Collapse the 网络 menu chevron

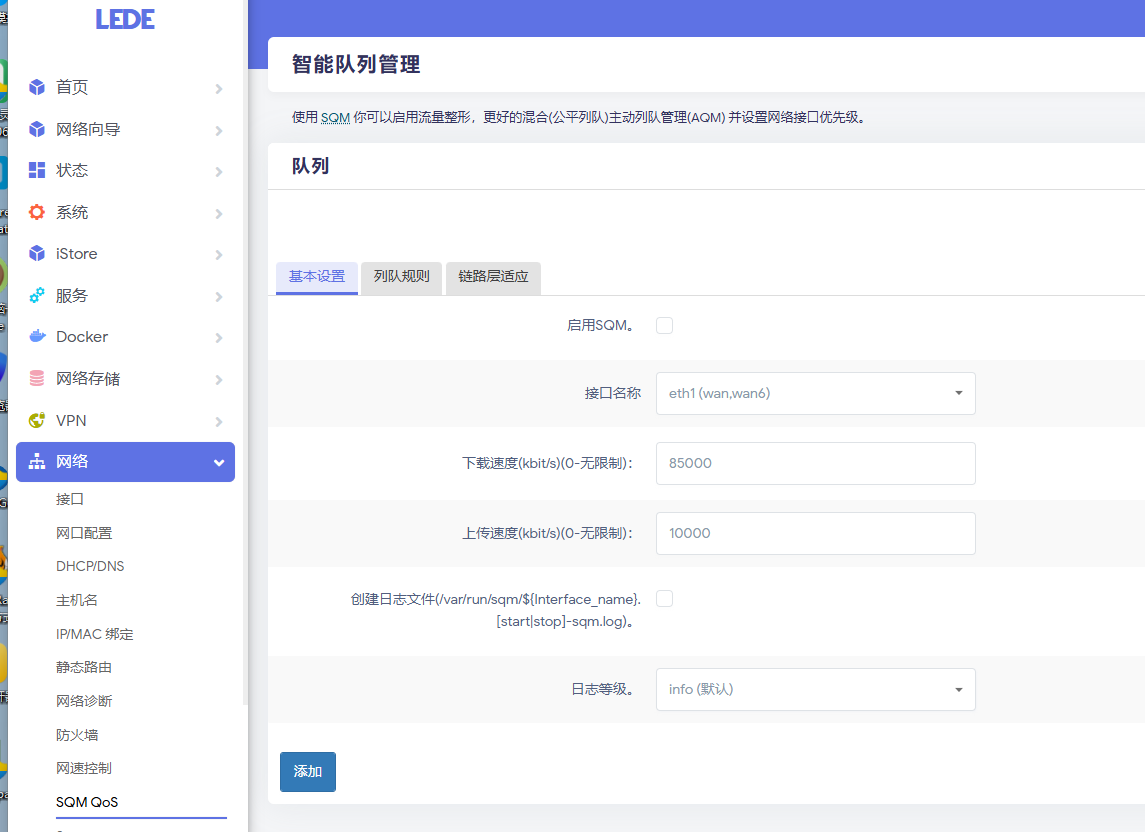[219, 463]
